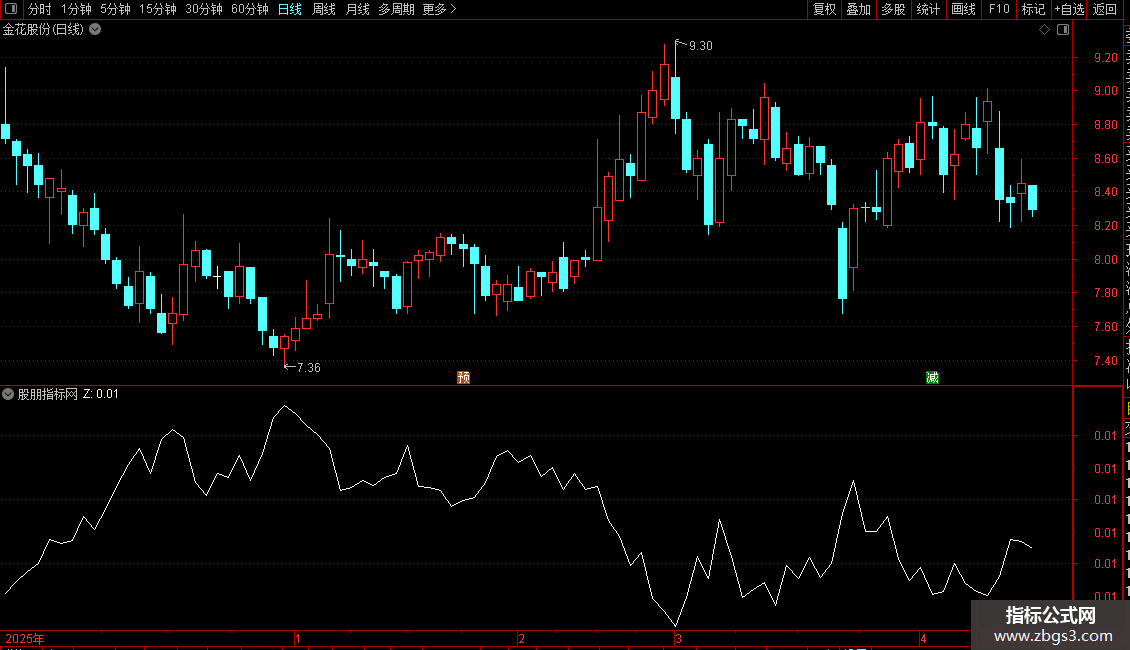Click the 多股 multi-stock button
Screen dimensions: 1130x650
(893, 9)
